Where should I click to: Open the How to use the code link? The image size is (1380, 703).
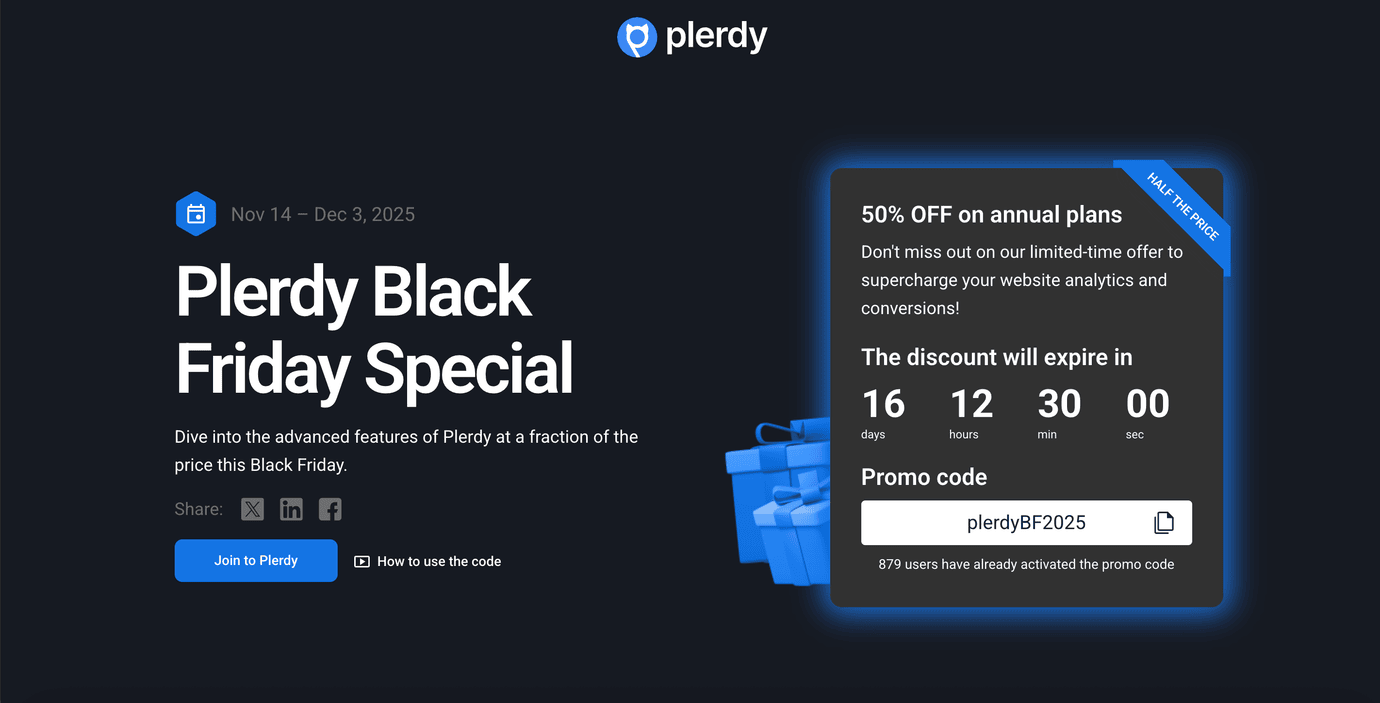(x=439, y=561)
